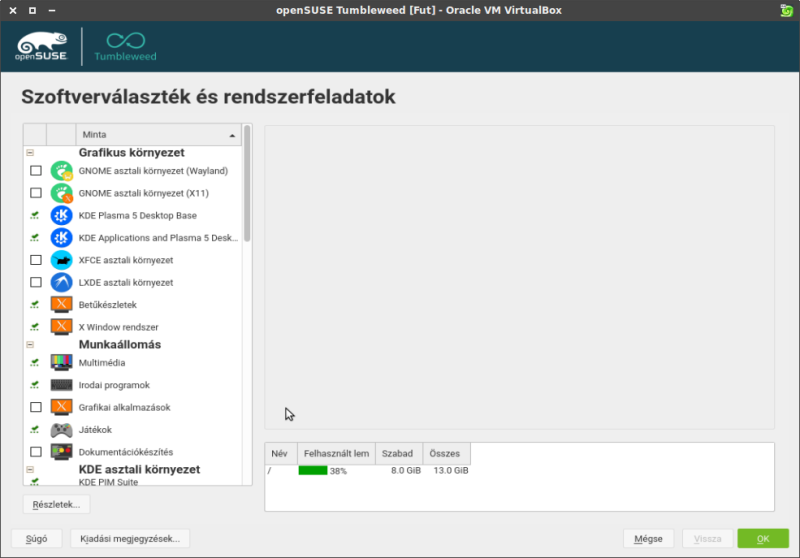Click the Multimédia TV icon
The height and width of the screenshot is (558, 800).
pyautogui.click(x=61, y=363)
